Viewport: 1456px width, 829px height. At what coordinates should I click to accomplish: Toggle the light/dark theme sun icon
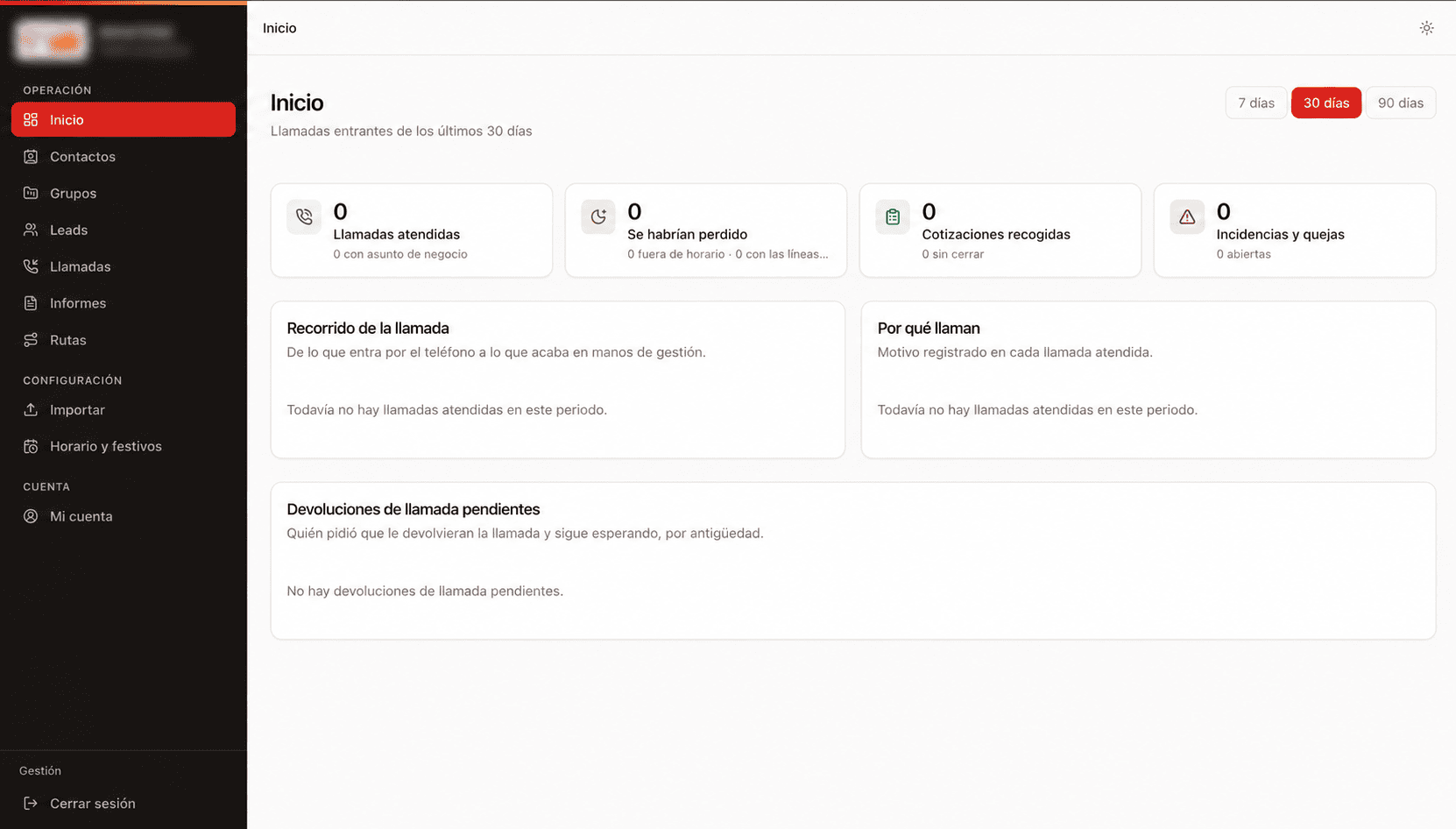coord(1426,28)
